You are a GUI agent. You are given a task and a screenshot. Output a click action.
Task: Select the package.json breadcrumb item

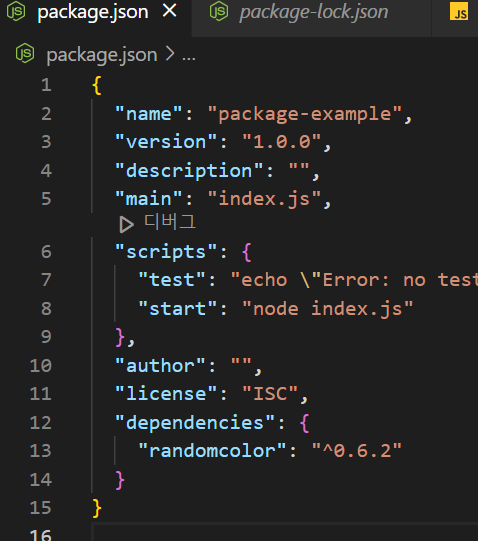coord(102,56)
